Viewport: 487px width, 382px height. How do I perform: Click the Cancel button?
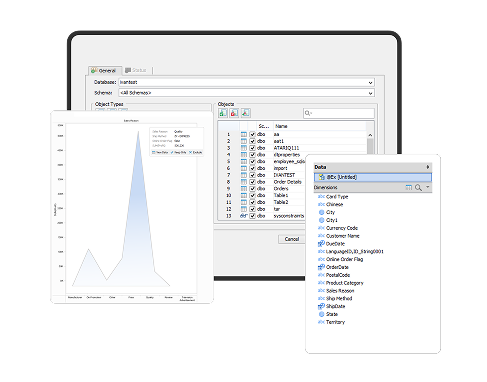point(292,239)
